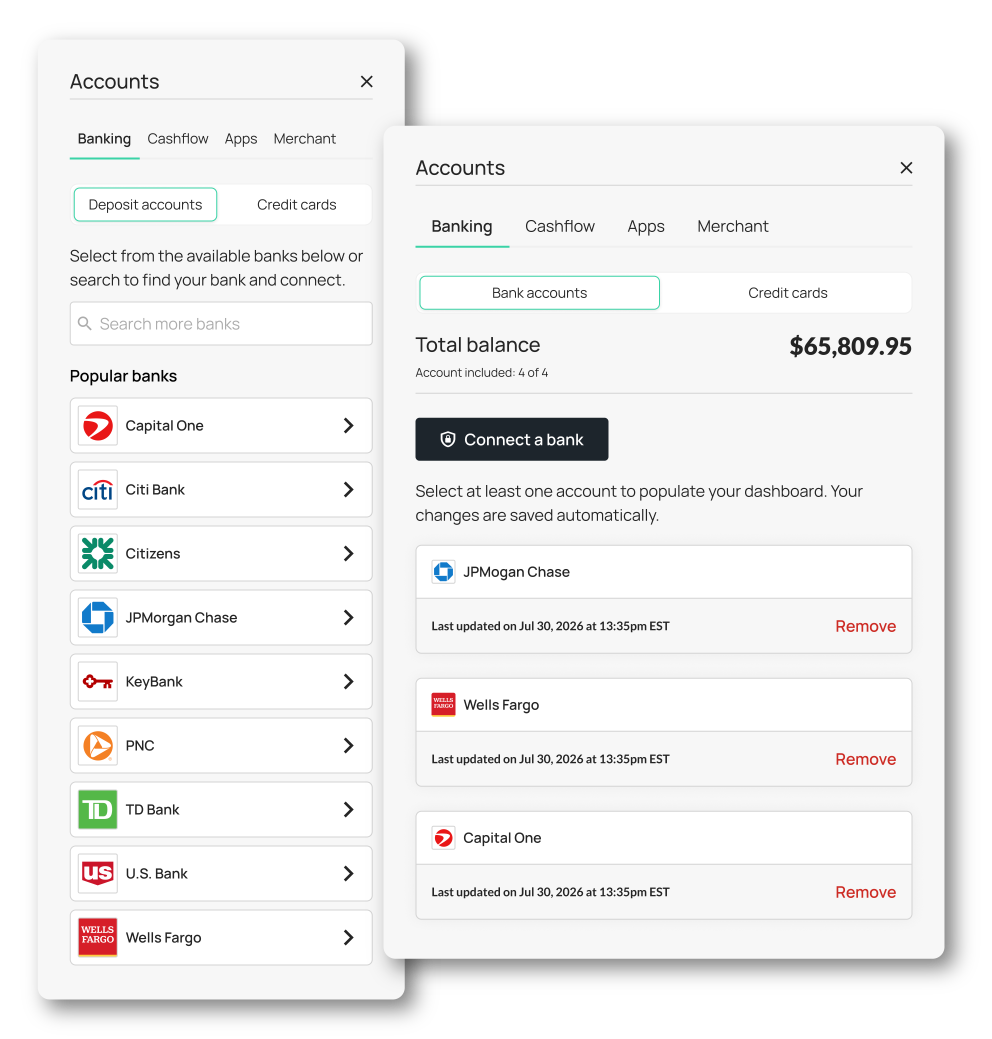
Task: Select Bank accounts segment in front panel
Action: click(x=539, y=293)
